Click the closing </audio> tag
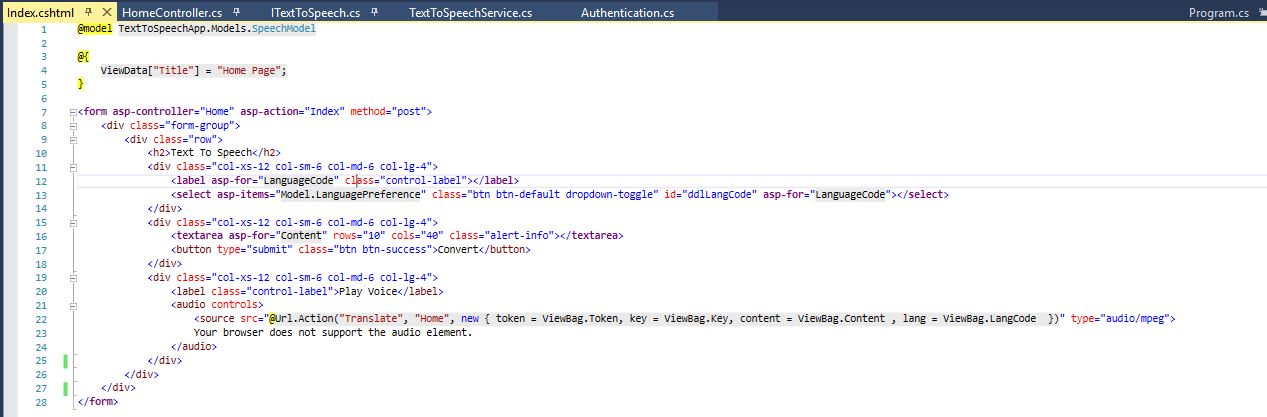The height and width of the screenshot is (417, 1267). [x=194, y=345]
